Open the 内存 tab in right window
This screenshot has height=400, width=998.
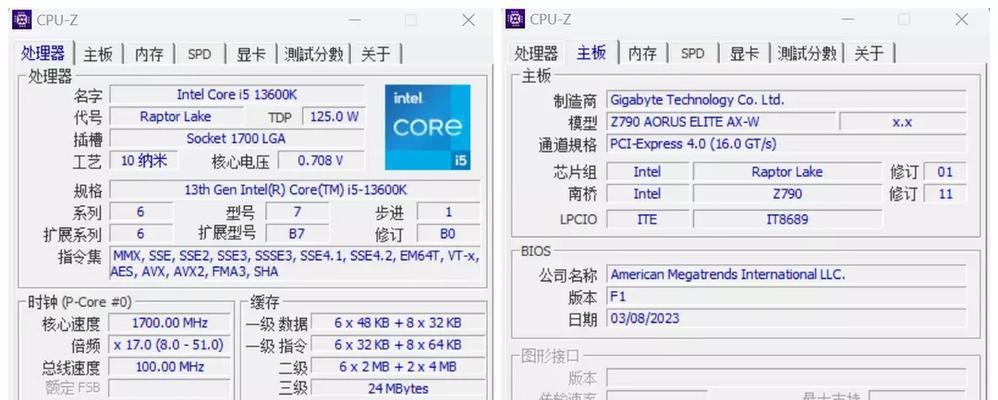[642, 54]
